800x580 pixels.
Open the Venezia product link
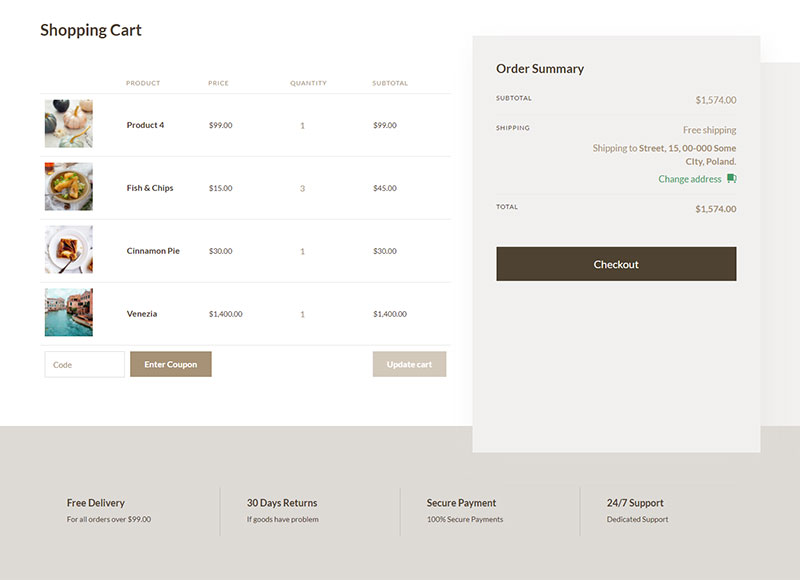point(142,314)
